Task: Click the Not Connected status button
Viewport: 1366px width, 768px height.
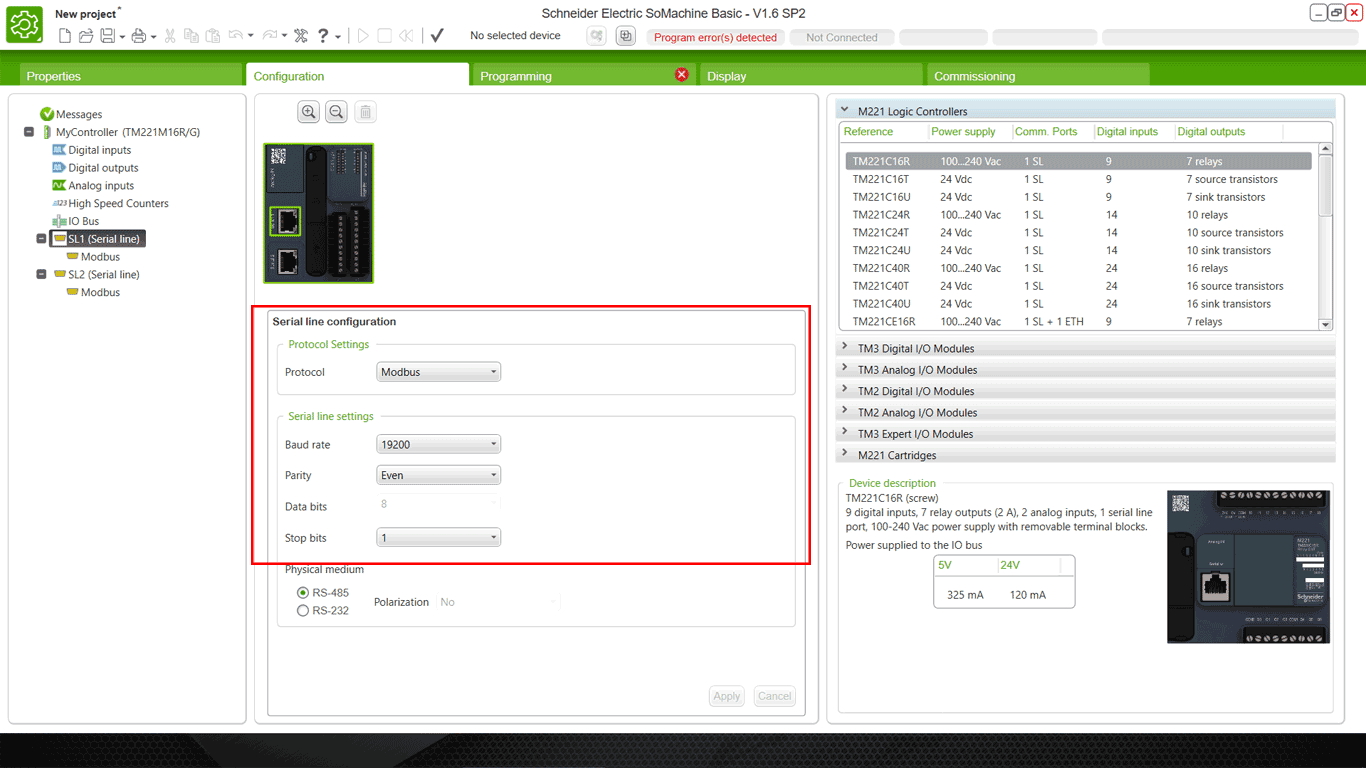Action: click(x=842, y=37)
